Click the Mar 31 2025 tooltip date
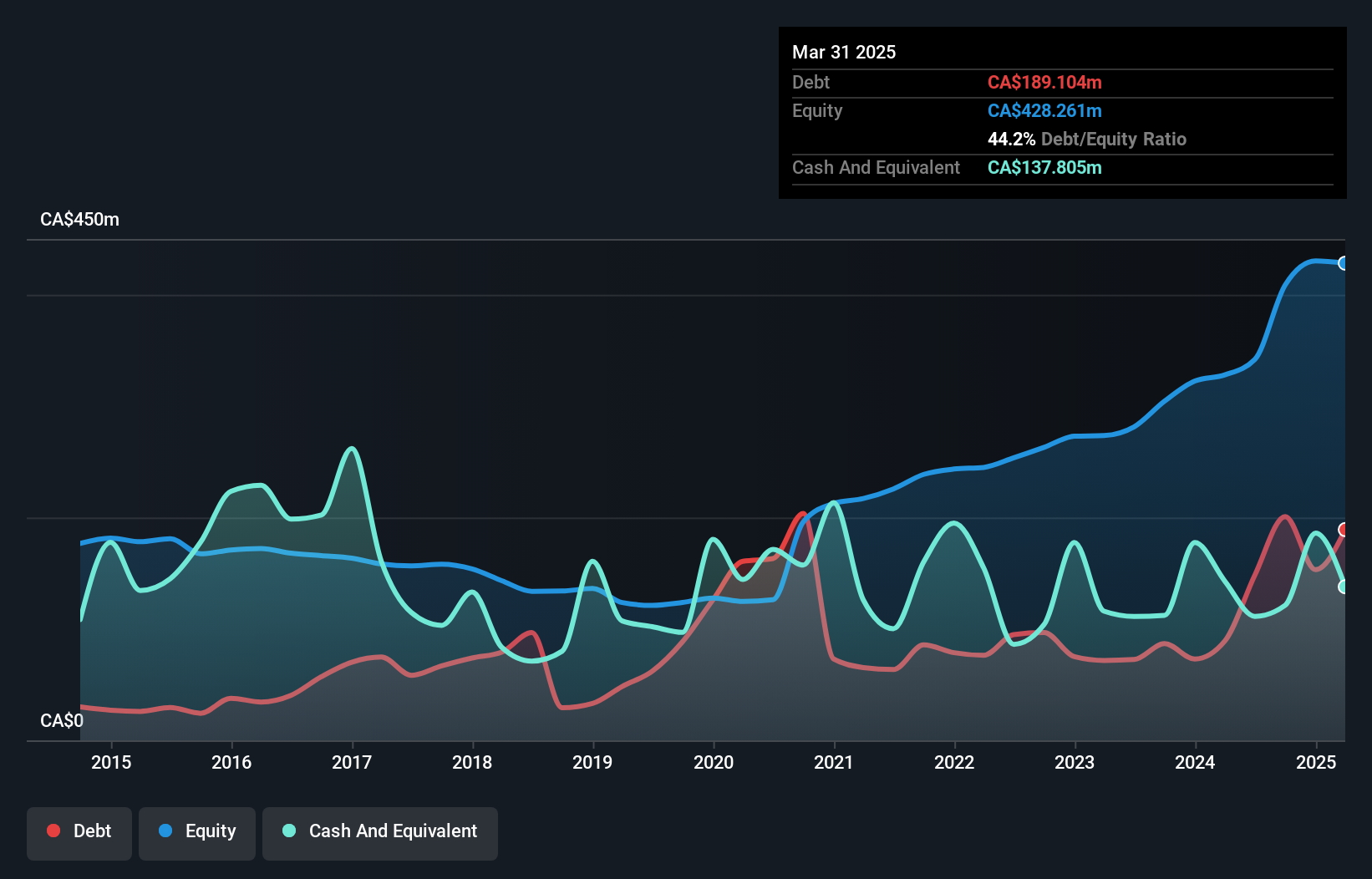 tap(844, 52)
